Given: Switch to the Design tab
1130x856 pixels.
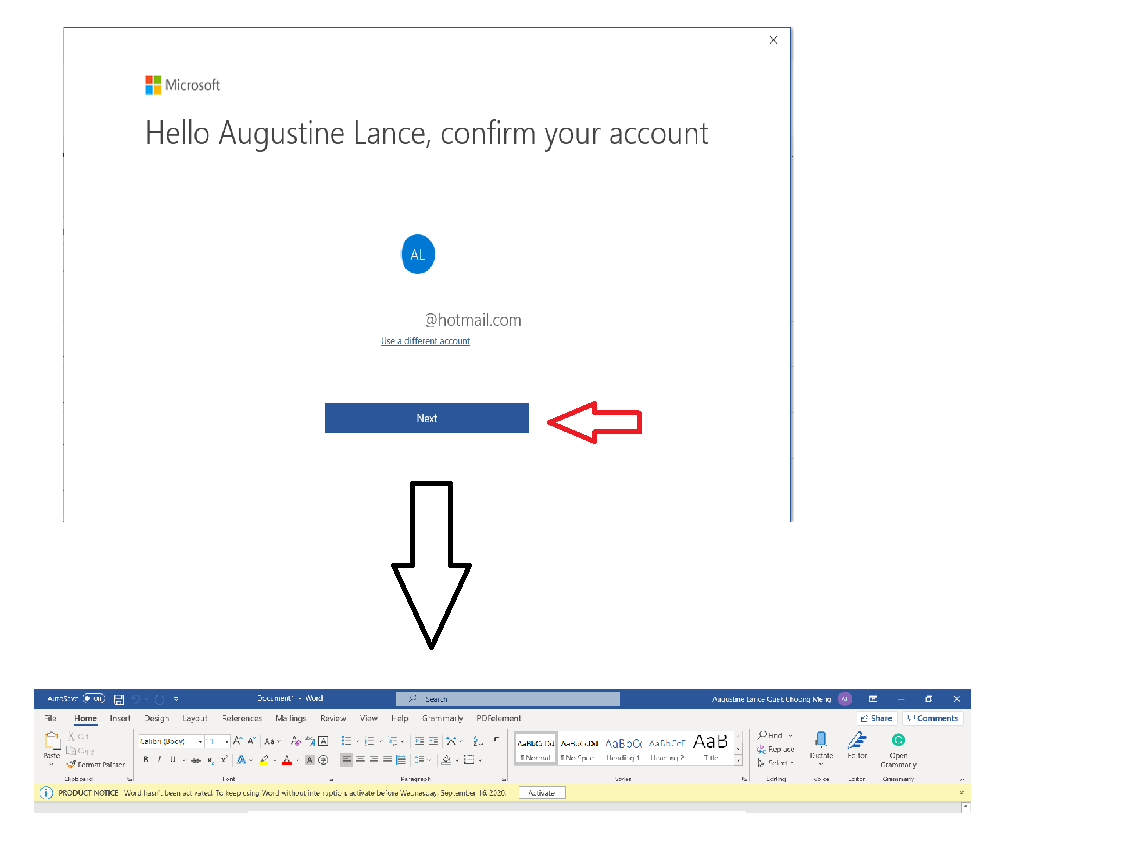Looking at the screenshot, I should (x=156, y=718).
